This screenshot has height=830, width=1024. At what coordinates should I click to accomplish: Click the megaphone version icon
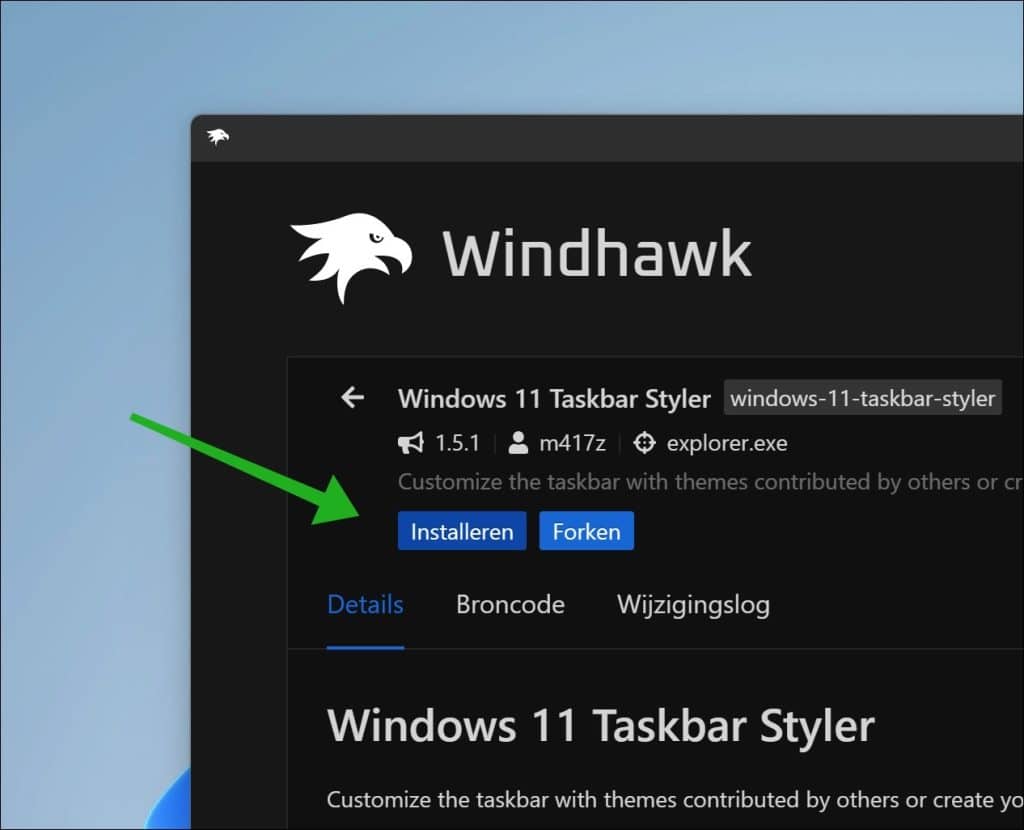[x=410, y=443]
